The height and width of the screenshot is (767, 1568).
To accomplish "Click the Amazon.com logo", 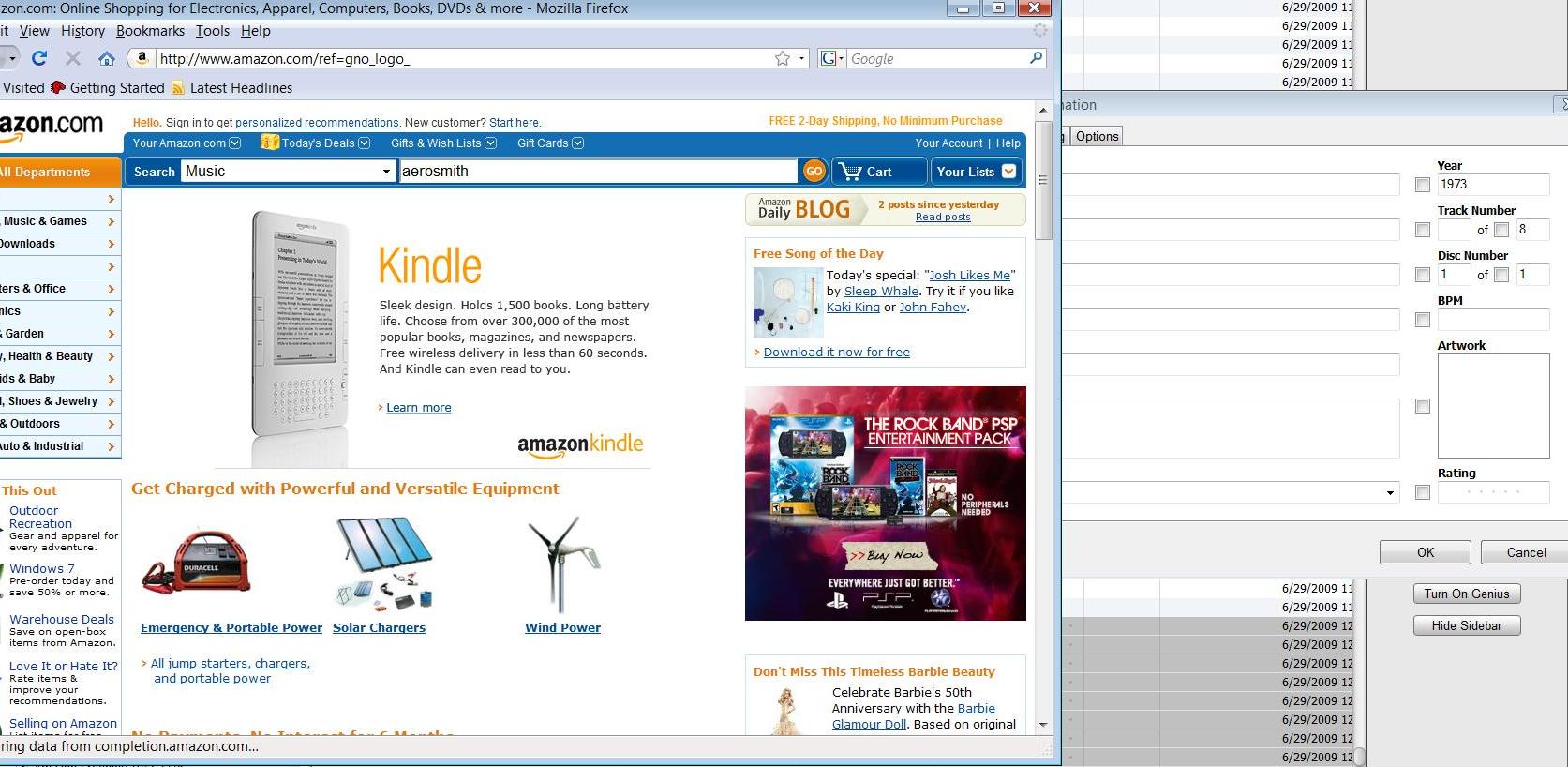I will tap(52, 126).
